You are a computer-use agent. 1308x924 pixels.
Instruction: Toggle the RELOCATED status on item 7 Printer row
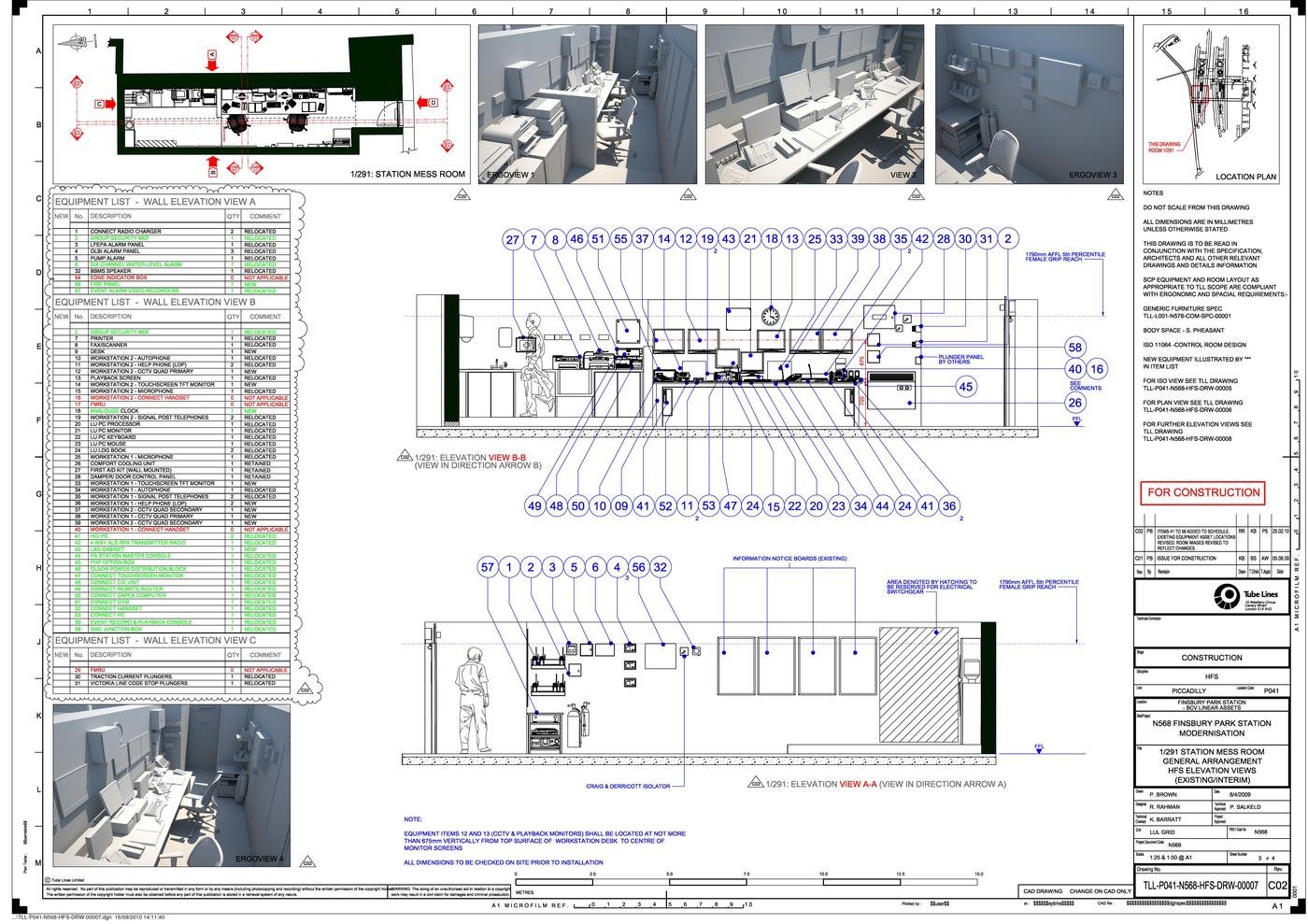click(260, 338)
